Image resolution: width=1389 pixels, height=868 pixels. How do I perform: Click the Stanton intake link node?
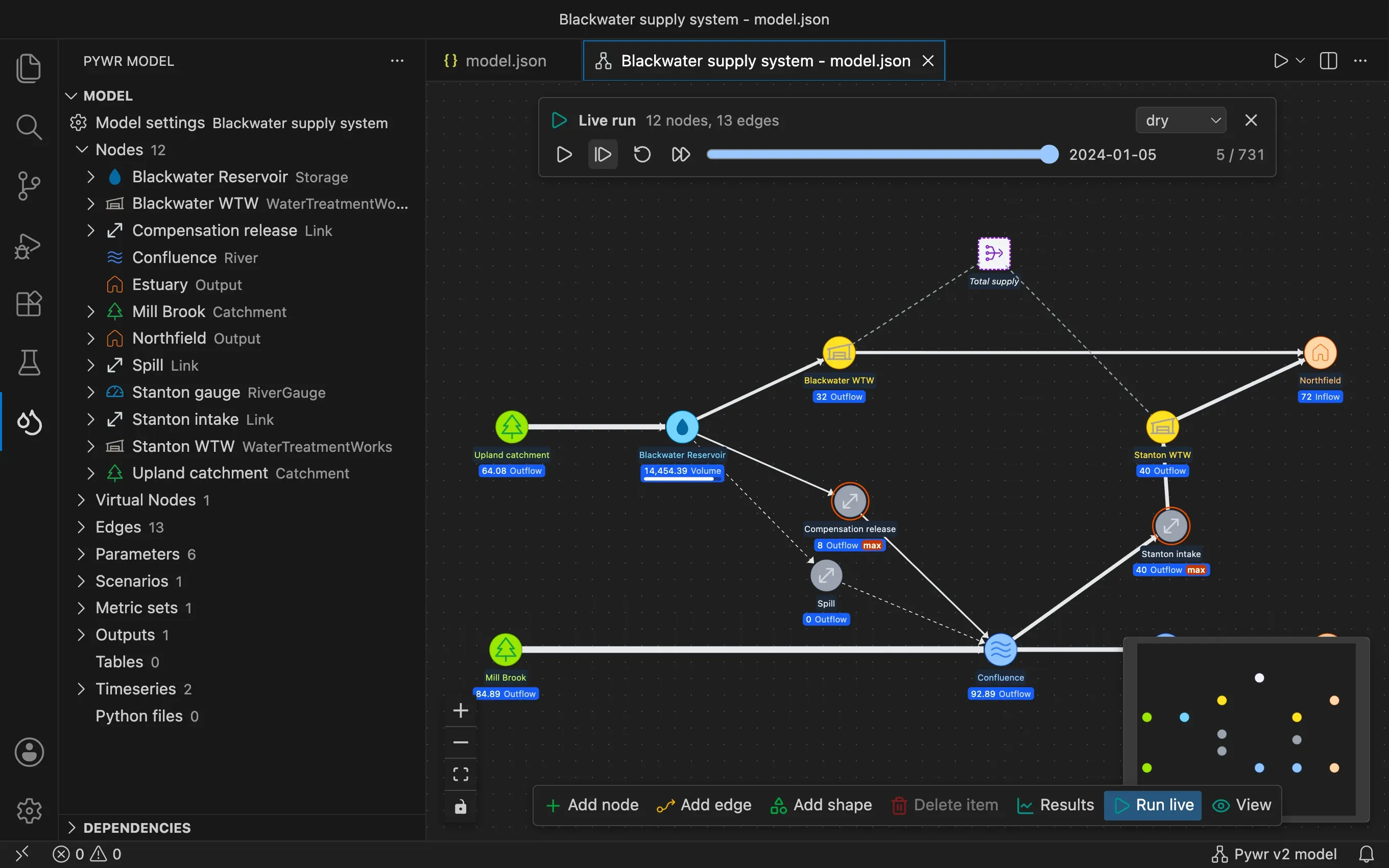1171,526
